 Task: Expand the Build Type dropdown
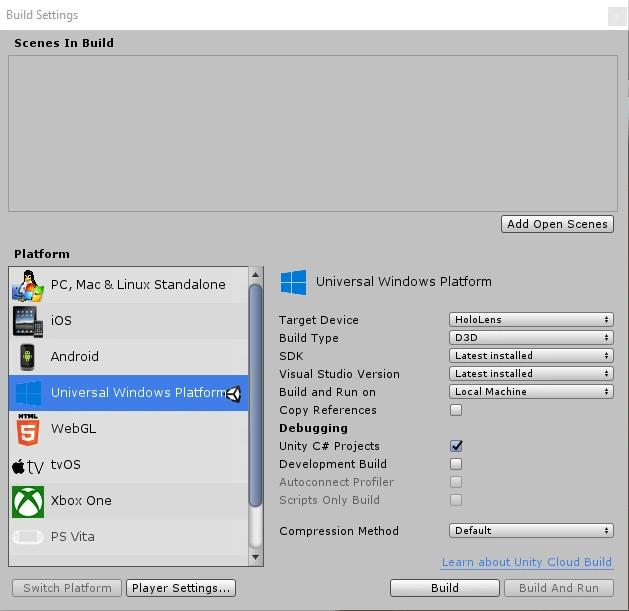tap(531, 338)
